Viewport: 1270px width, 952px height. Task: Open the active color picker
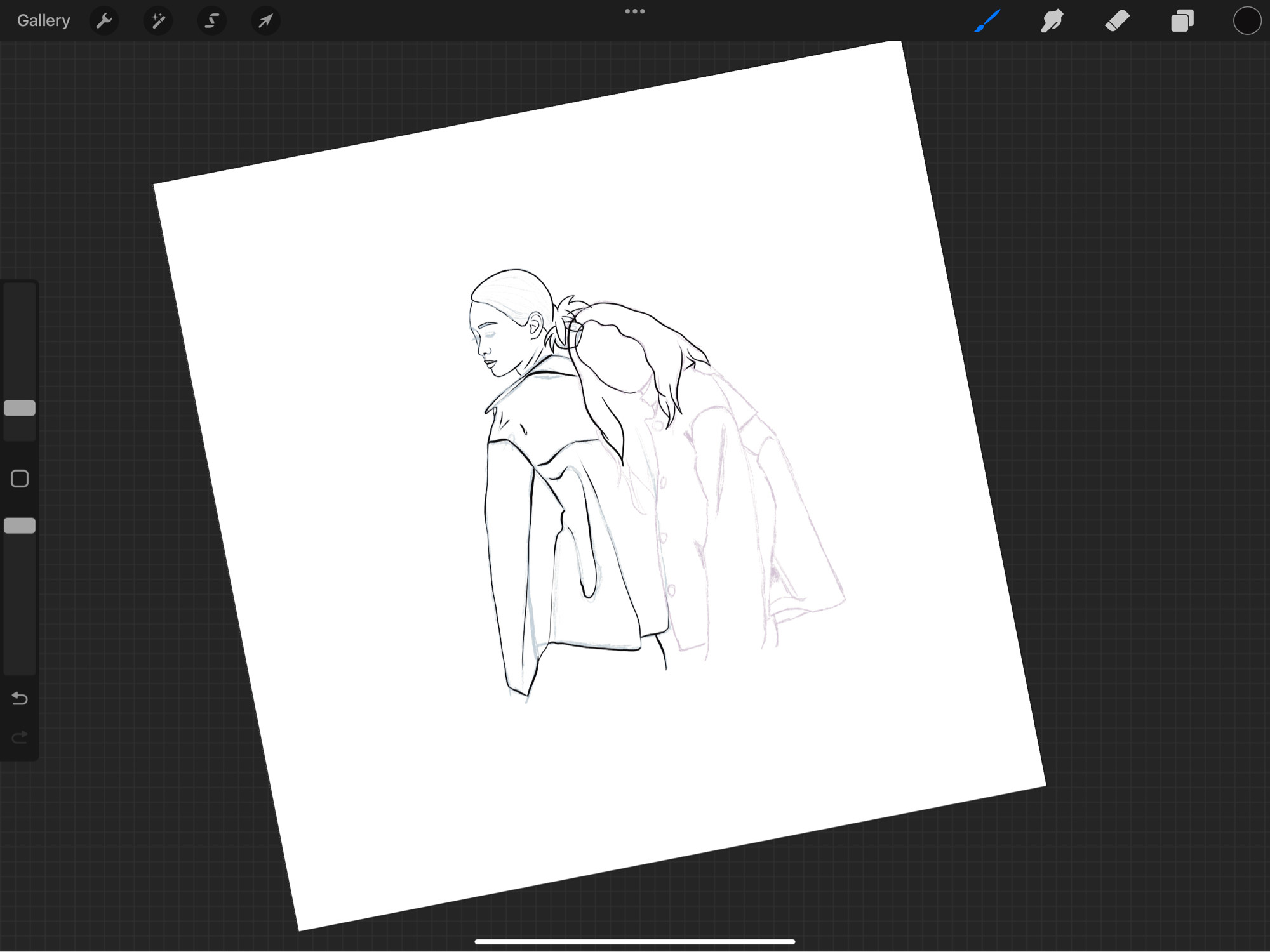1247,21
